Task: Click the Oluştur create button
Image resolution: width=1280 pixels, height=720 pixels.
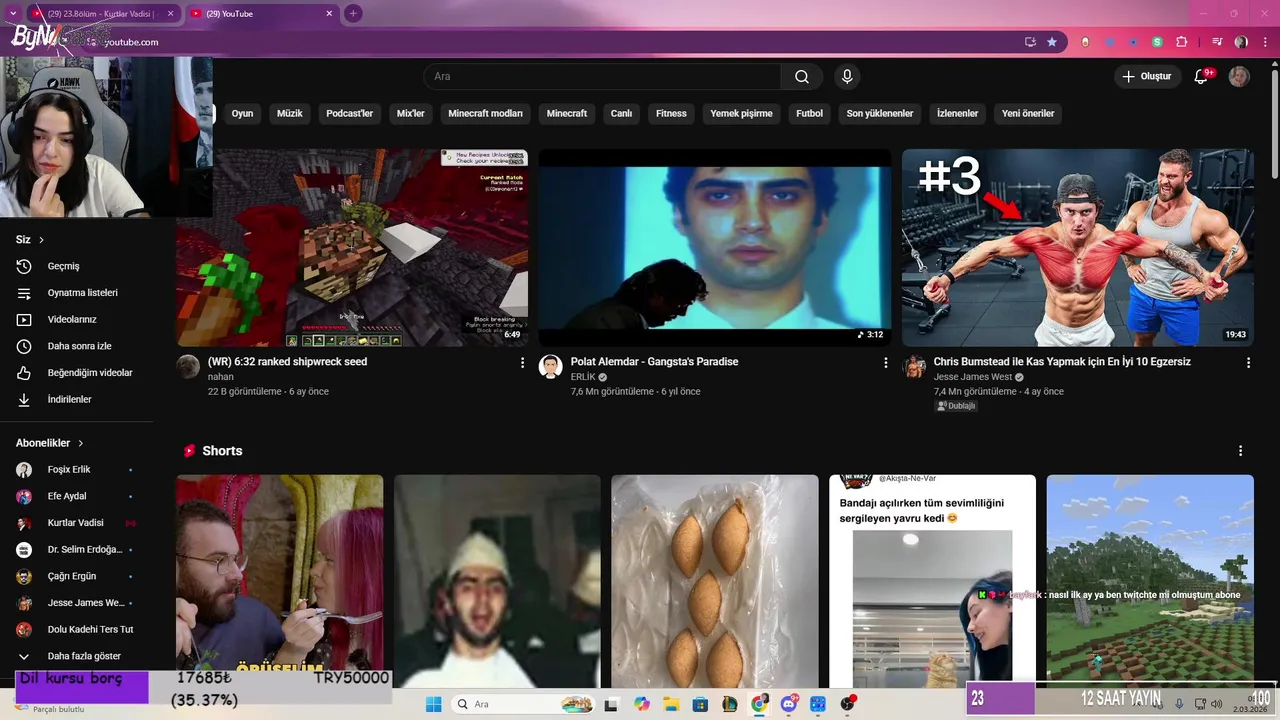Action: (x=1146, y=76)
